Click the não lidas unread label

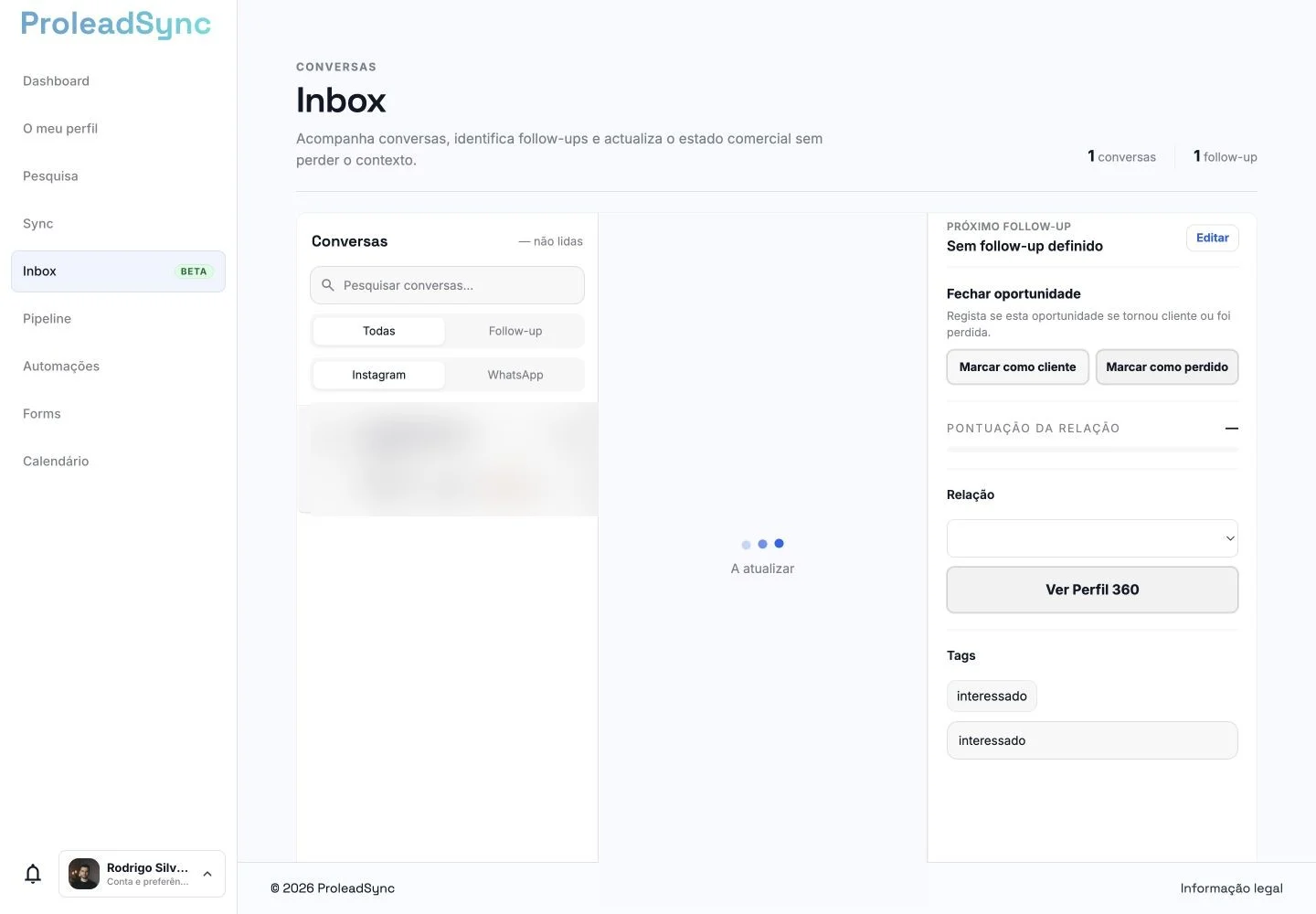pos(550,241)
